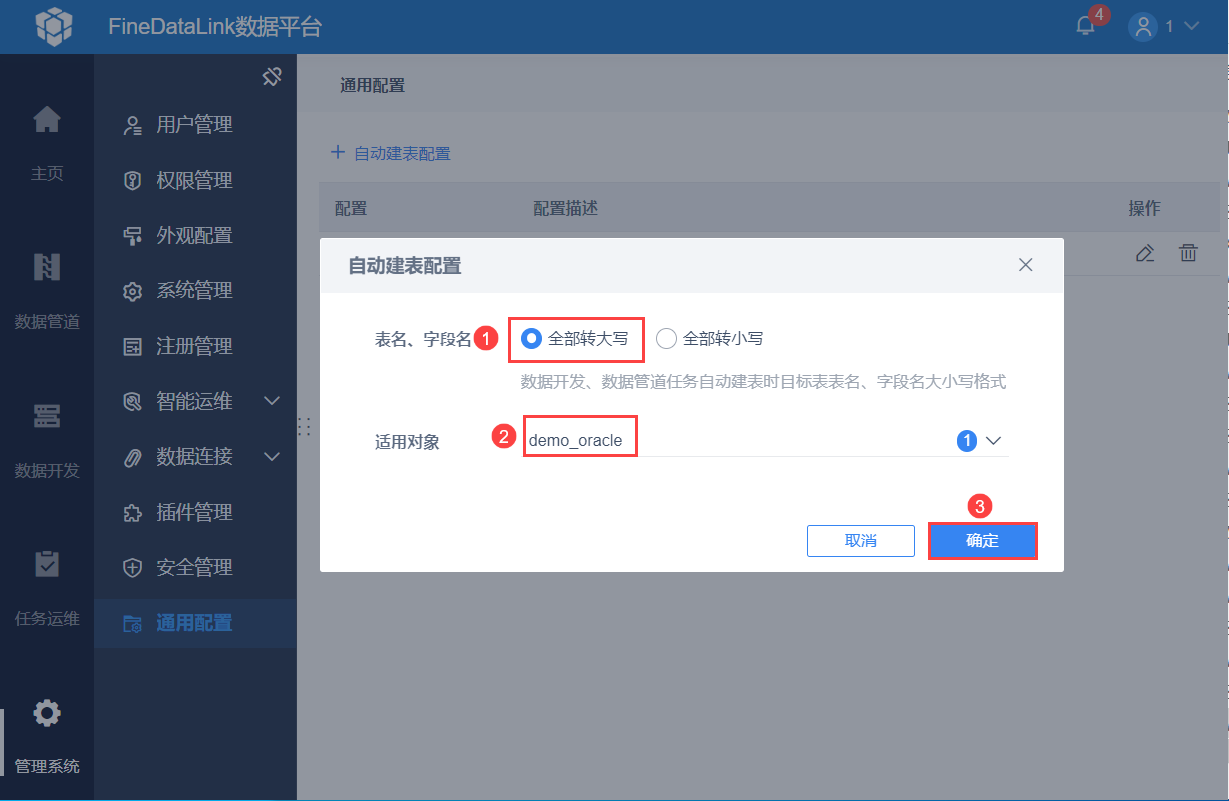
Task: Expand the 智能运维 submenu chevron
Action: point(272,401)
